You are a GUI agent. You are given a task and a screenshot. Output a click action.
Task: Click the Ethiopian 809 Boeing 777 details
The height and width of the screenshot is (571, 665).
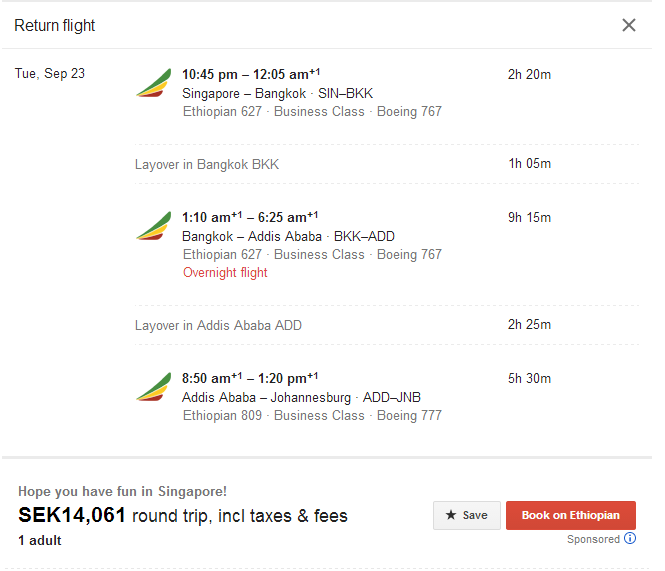click(x=311, y=415)
